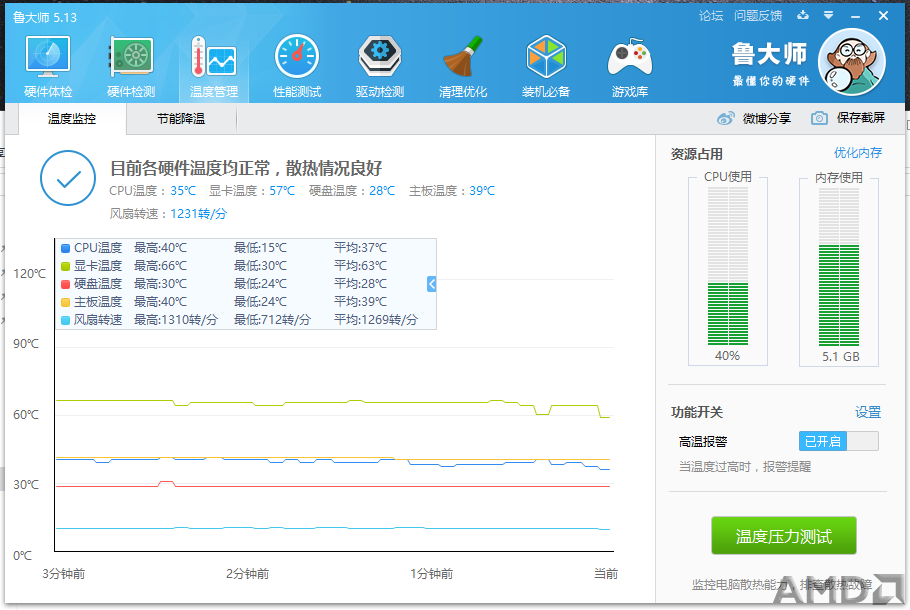The height and width of the screenshot is (610, 910).
Task: Click 保存截屏 save screenshot text
Action: (861, 118)
